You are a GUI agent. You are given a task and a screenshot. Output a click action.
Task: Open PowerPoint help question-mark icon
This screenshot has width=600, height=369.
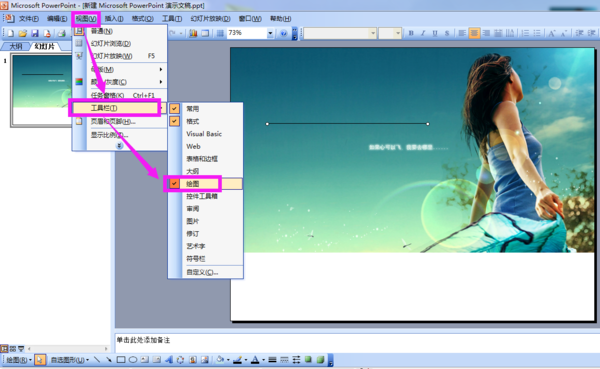pos(284,33)
